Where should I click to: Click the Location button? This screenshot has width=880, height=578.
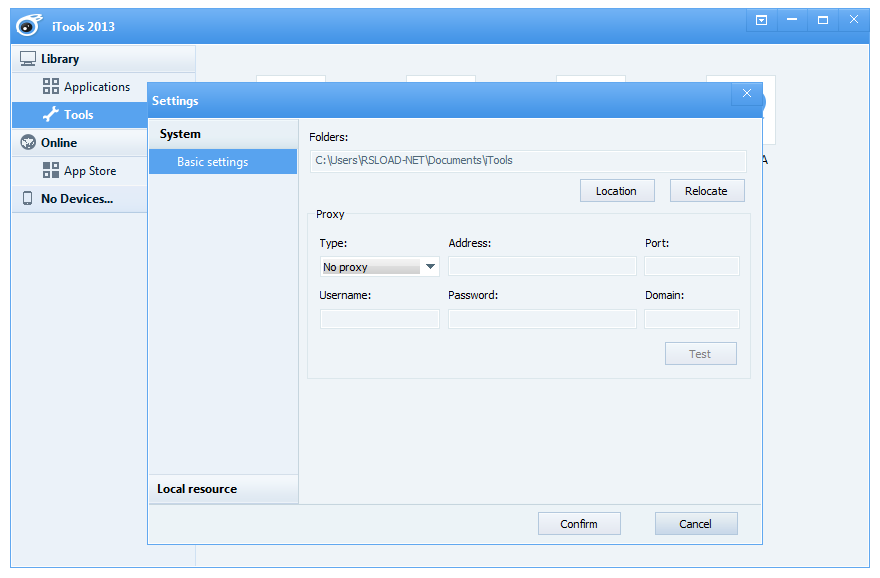point(617,191)
